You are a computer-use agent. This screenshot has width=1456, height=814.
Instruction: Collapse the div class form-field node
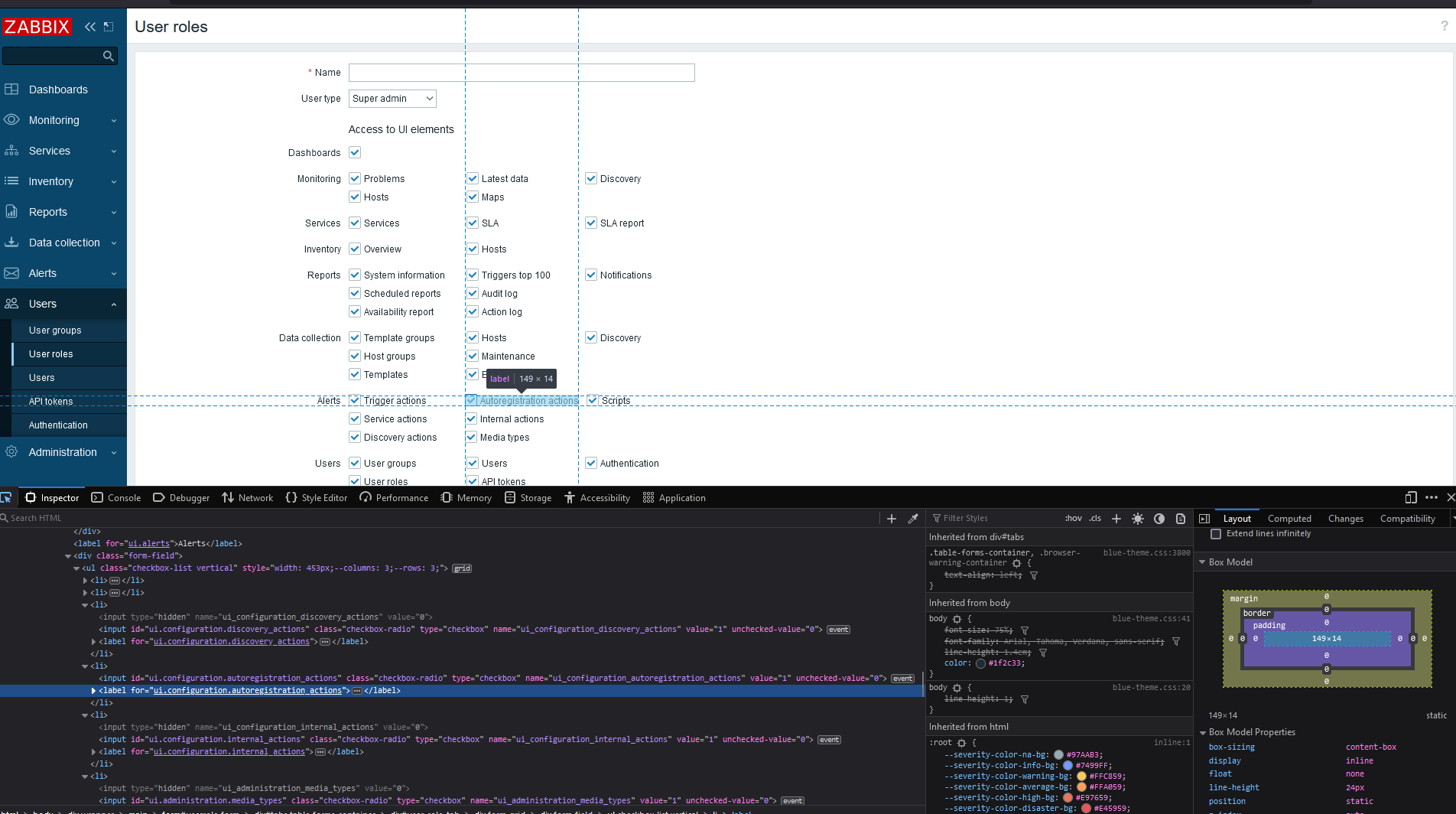click(68, 556)
